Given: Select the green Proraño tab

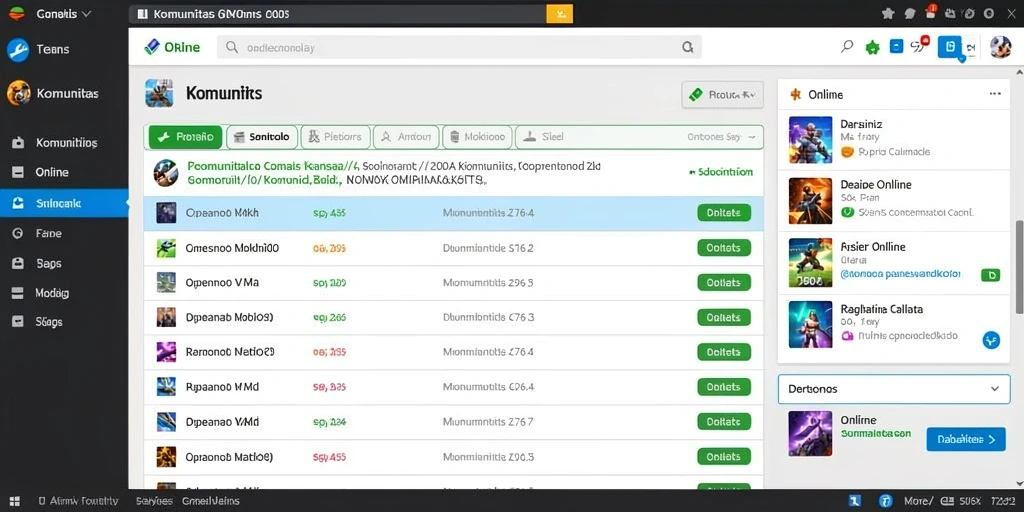Looking at the screenshot, I should pos(185,137).
